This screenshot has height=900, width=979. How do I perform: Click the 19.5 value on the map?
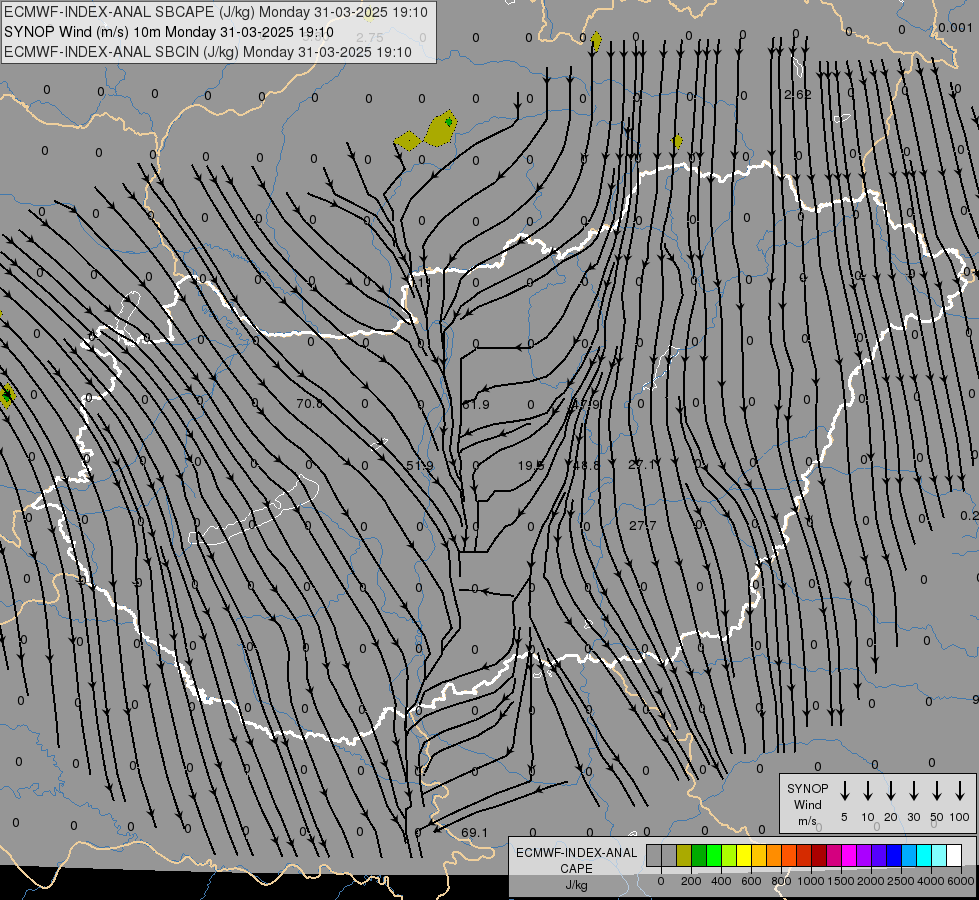coord(531,465)
